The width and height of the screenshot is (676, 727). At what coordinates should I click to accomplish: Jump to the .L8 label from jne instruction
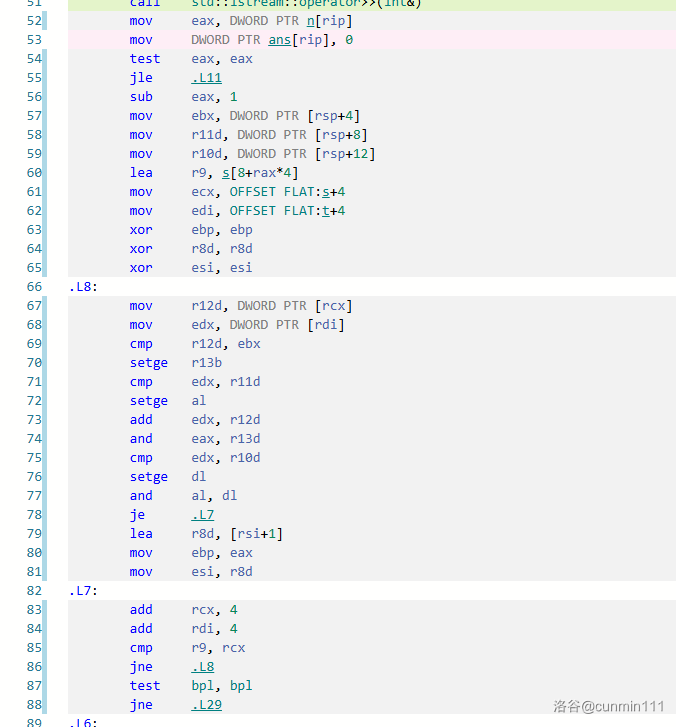click(202, 667)
